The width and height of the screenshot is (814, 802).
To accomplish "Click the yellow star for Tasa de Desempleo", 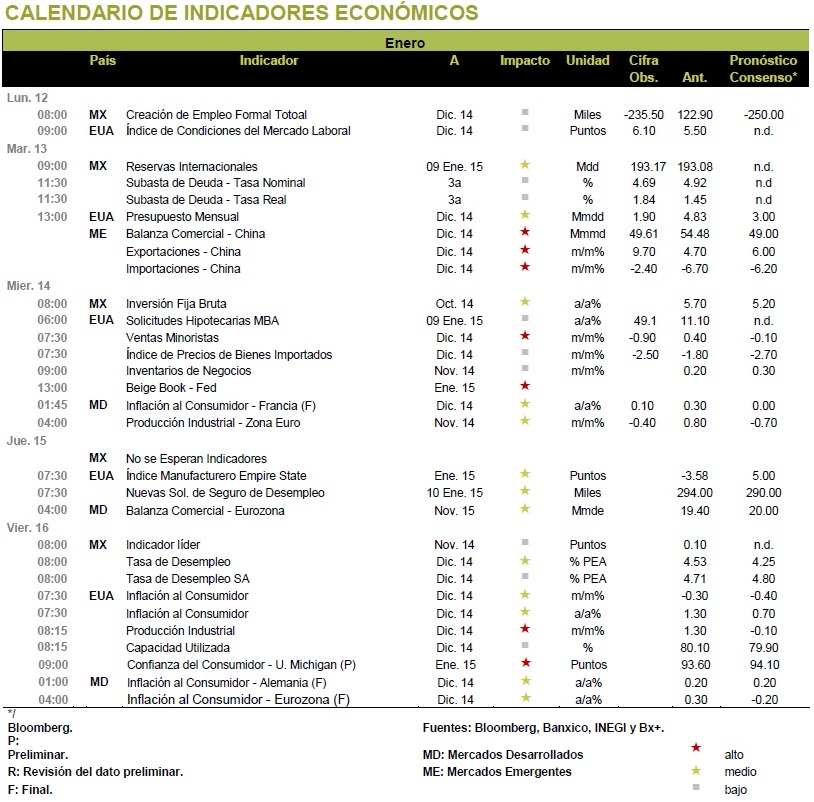I will (525, 560).
